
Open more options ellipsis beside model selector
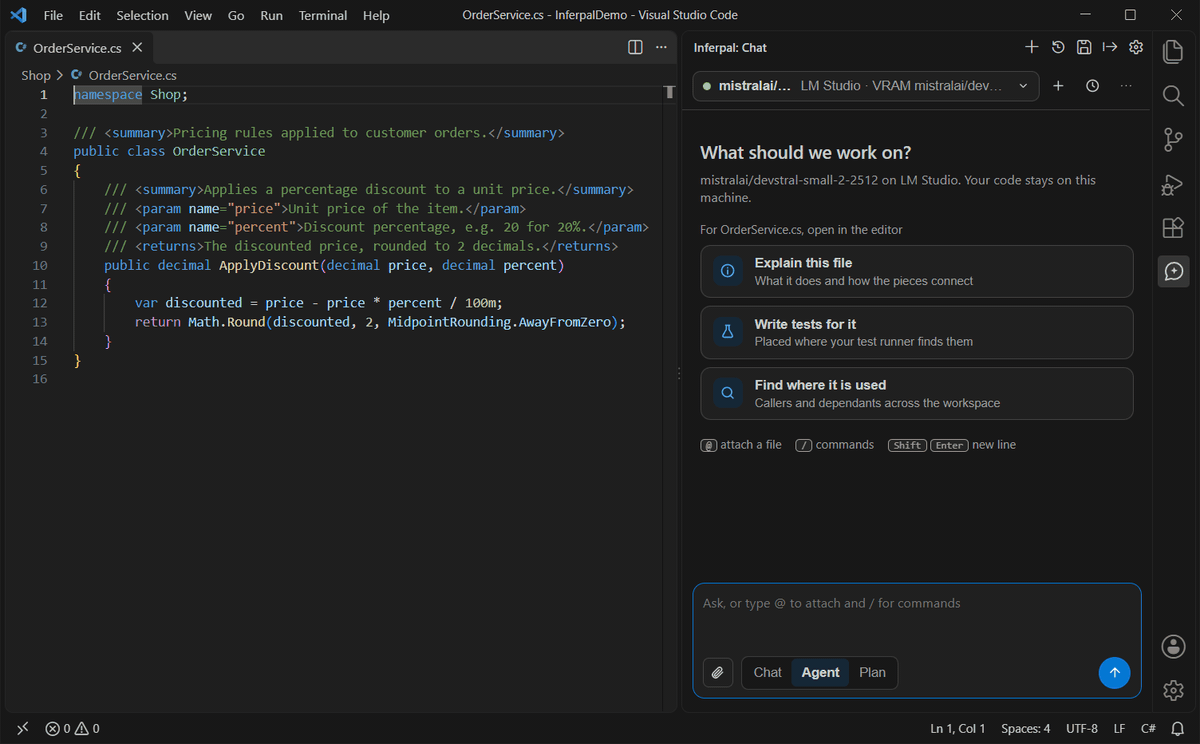coord(1126,86)
